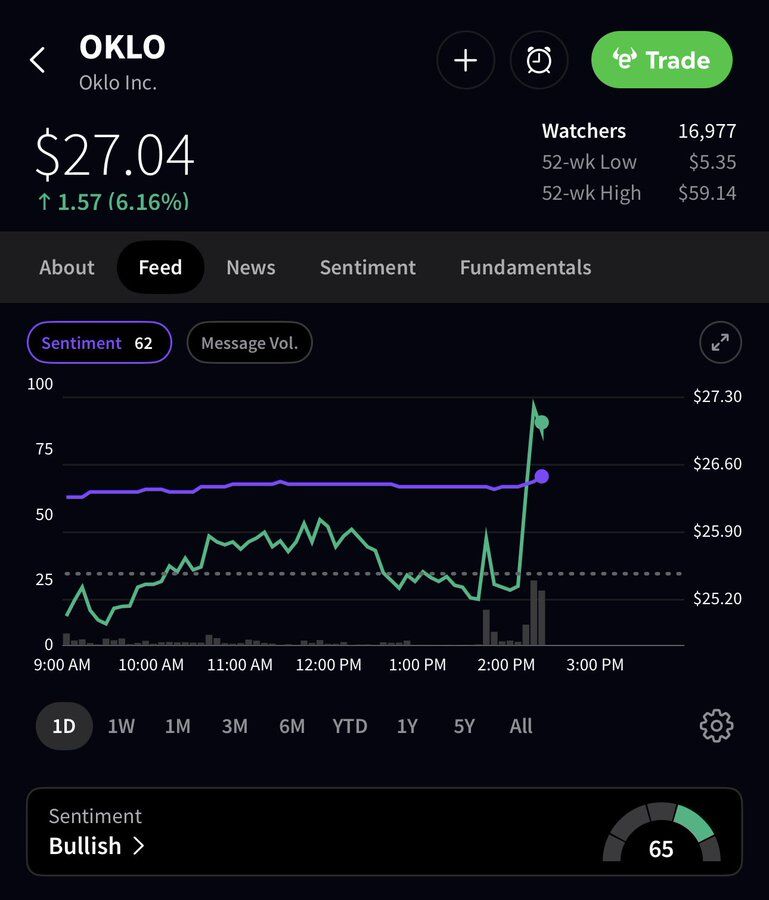Toggle the Message Vol. chart pill

coord(250,343)
